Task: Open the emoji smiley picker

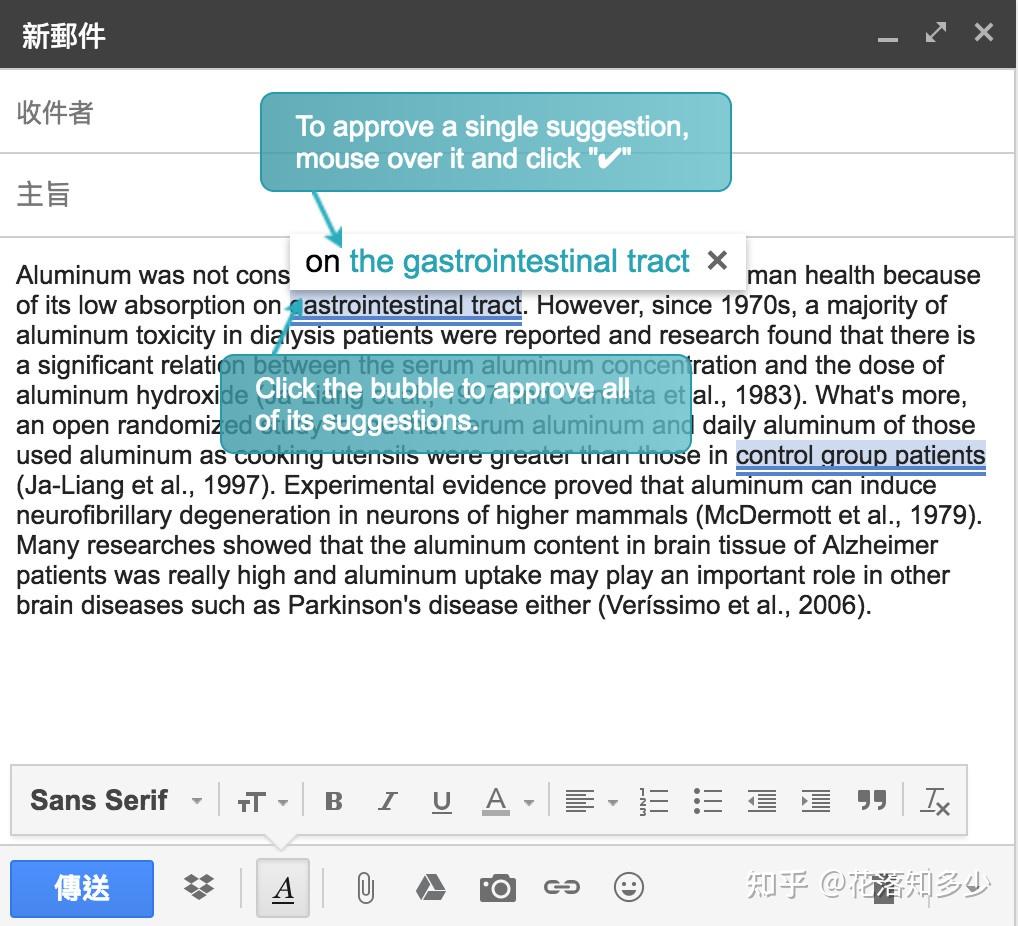Action: pos(628,887)
